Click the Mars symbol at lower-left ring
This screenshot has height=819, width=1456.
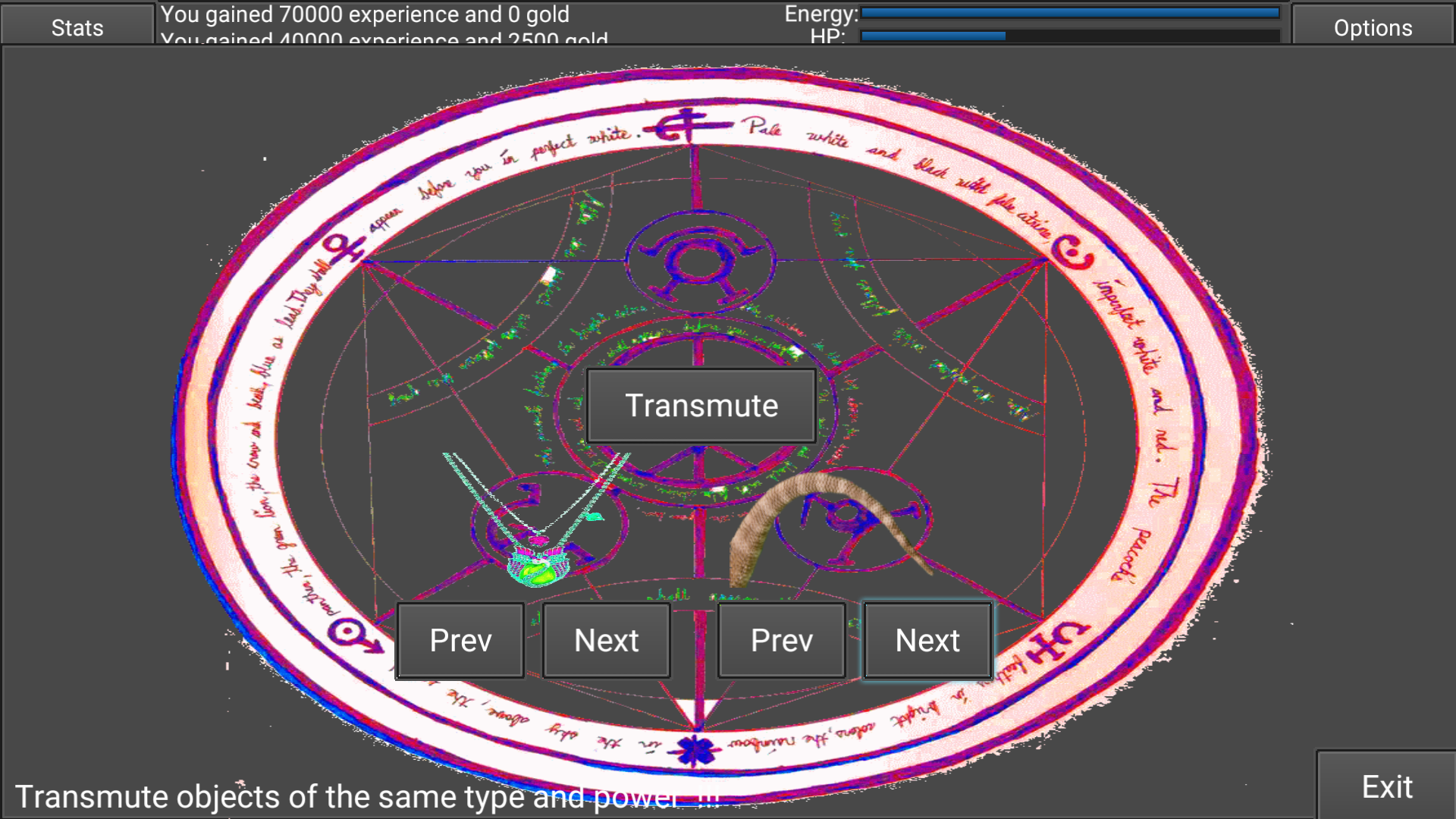point(353,634)
